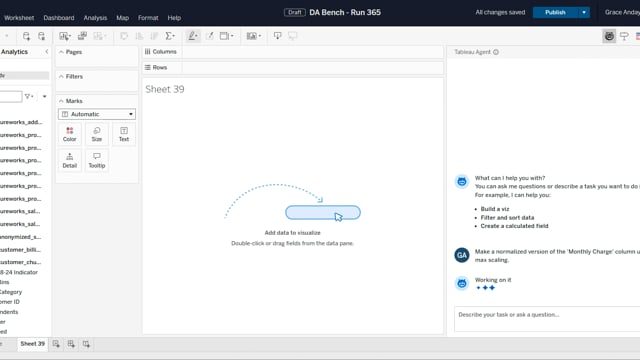This screenshot has height=360, width=640.
Task: Click the Presentation Mode toolbar icon
Action: point(293,36)
